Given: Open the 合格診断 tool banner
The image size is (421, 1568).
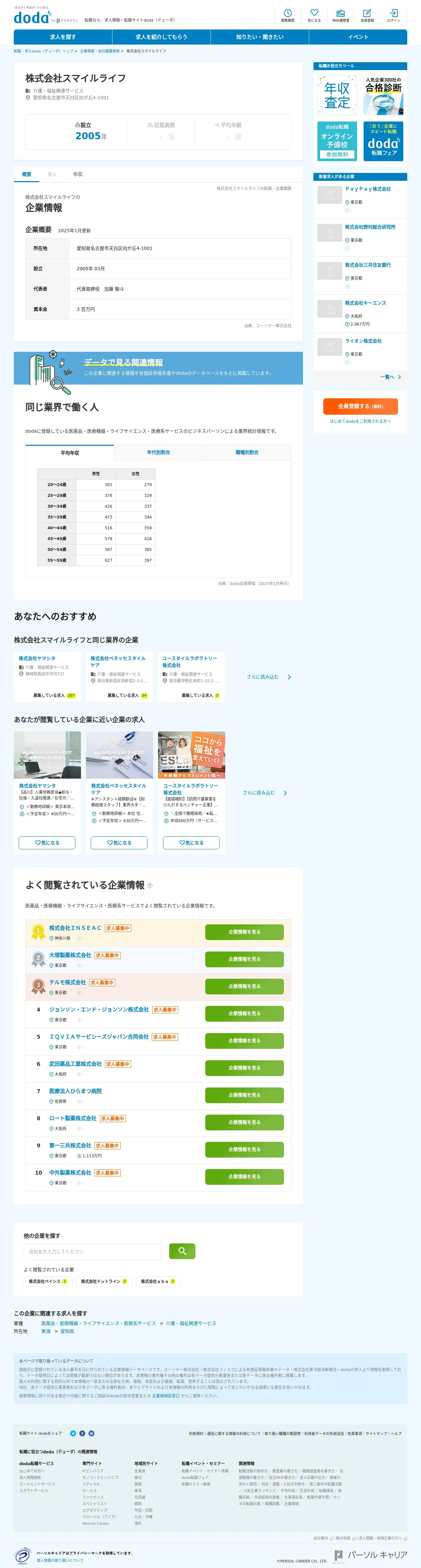Looking at the screenshot, I should pos(383,95).
